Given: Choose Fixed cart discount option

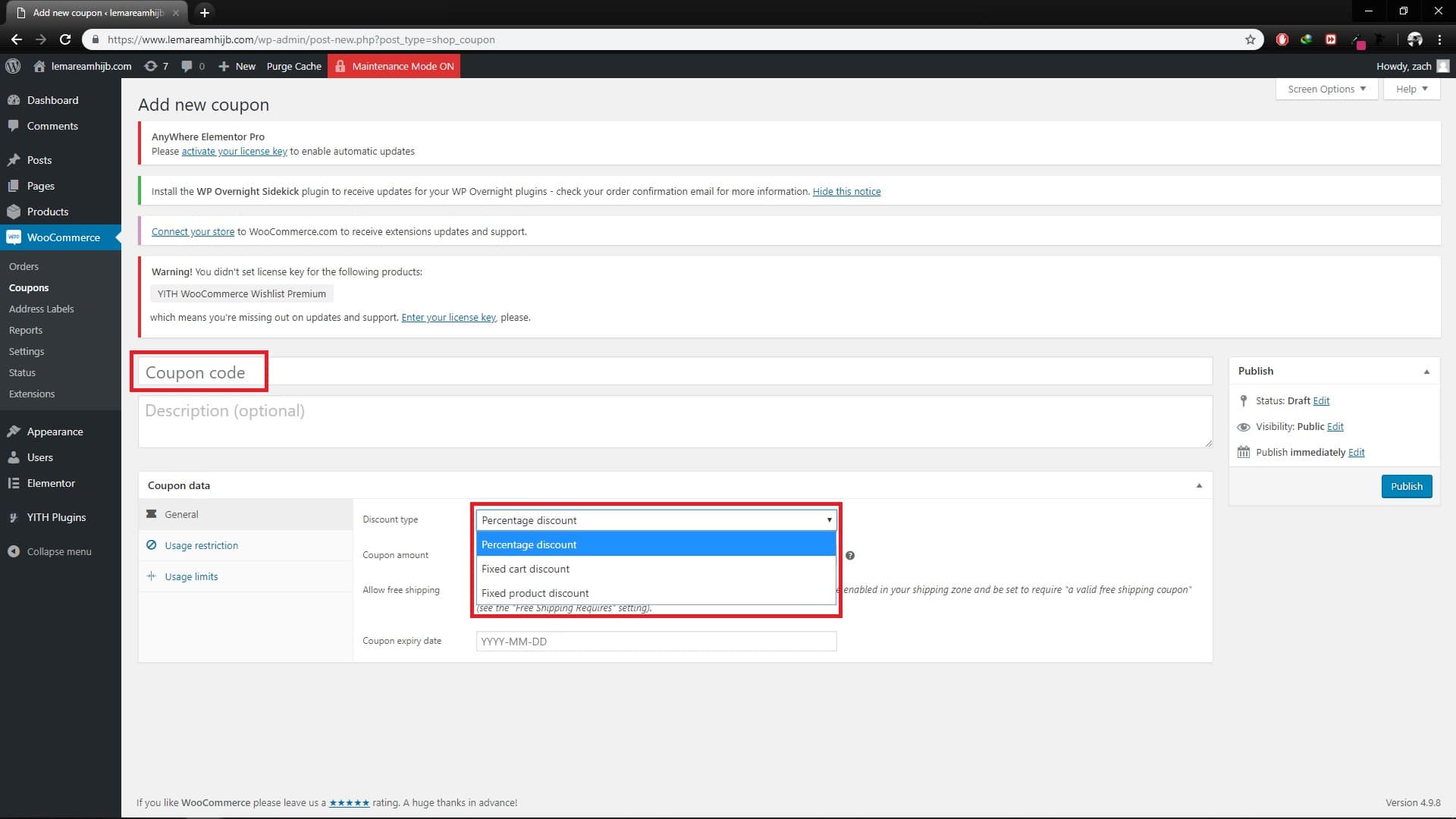Looking at the screenshot, I should pos(656,569).
